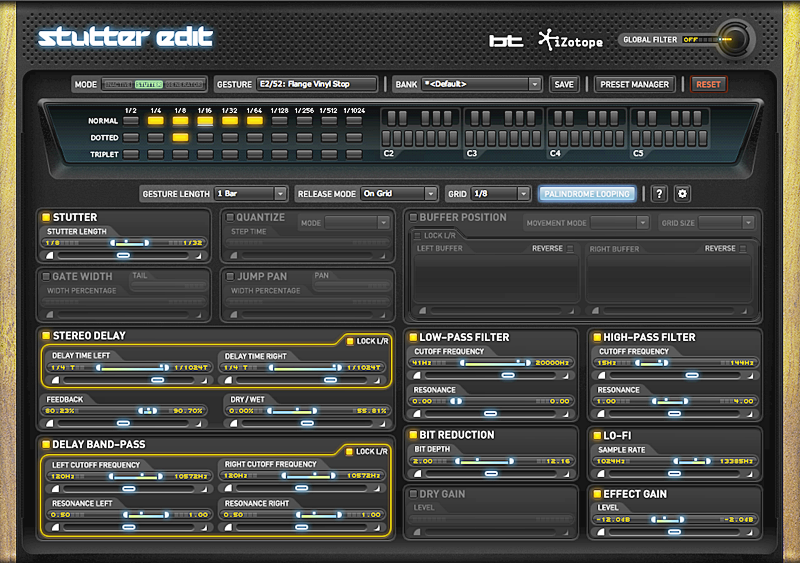This screenshot has width=800, height=563.
Task: Open the Grid 1/8 dropdown
Action: click(500, 194)
